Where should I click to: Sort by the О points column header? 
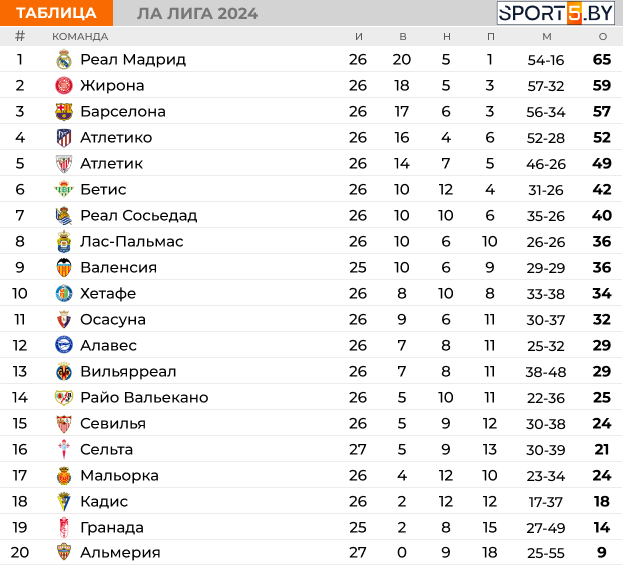pyautogui.click(x=603, y=37)
